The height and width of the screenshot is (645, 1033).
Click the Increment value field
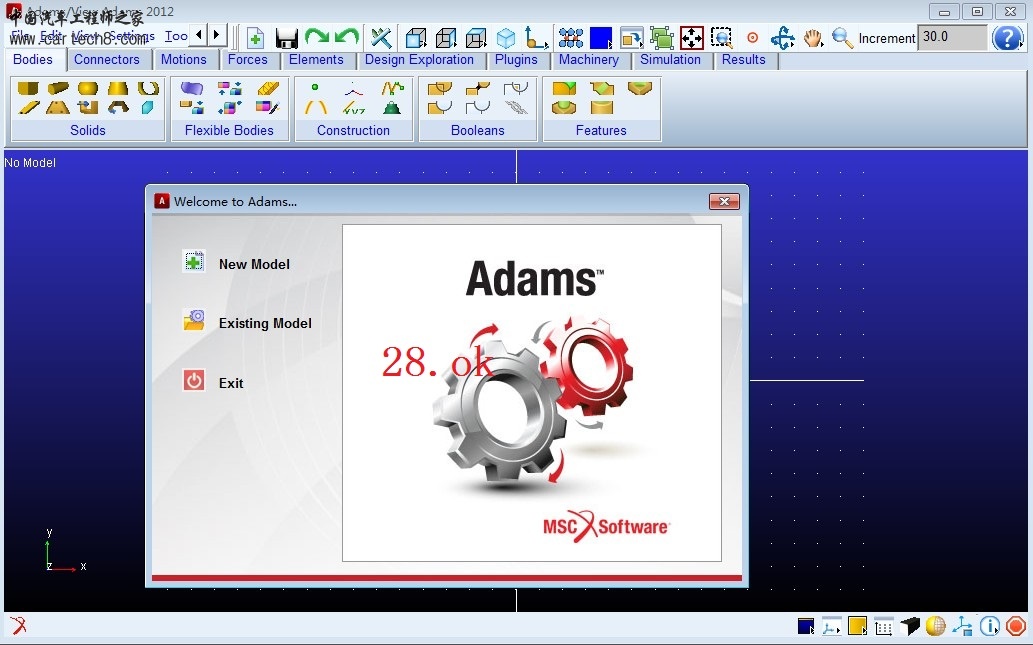click(953, 37)
